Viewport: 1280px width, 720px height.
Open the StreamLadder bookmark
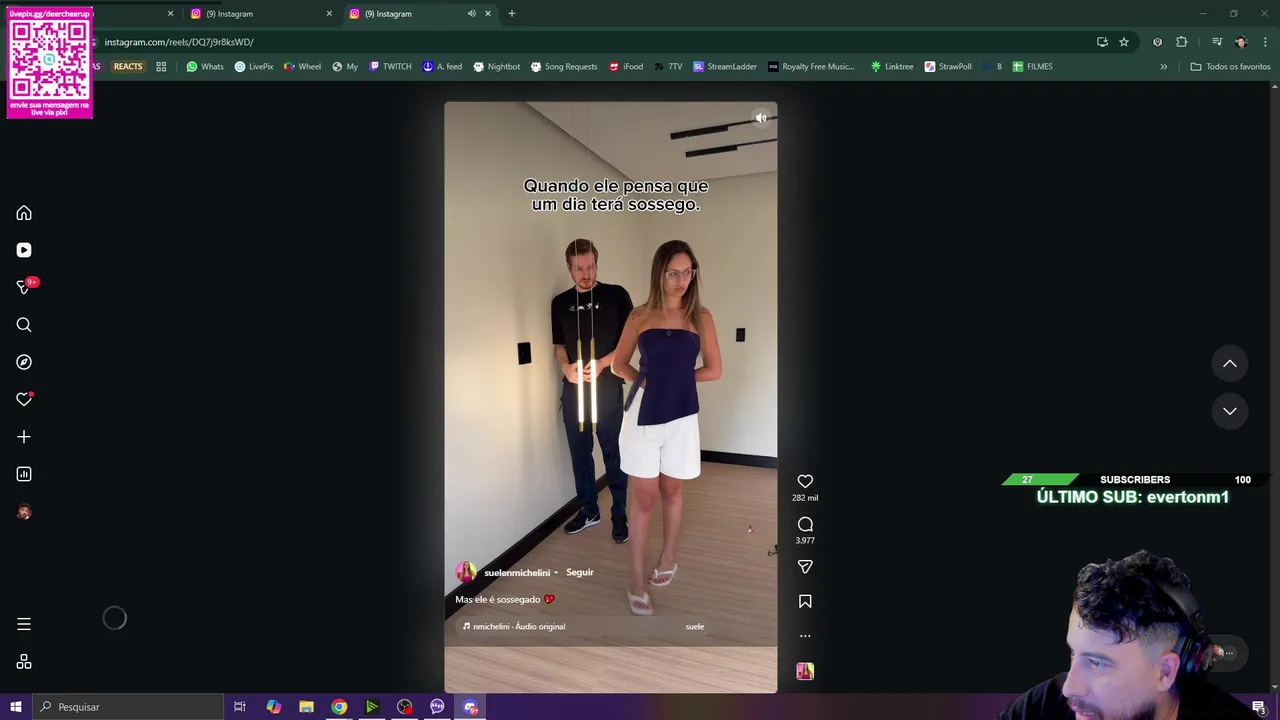[725, 67]
